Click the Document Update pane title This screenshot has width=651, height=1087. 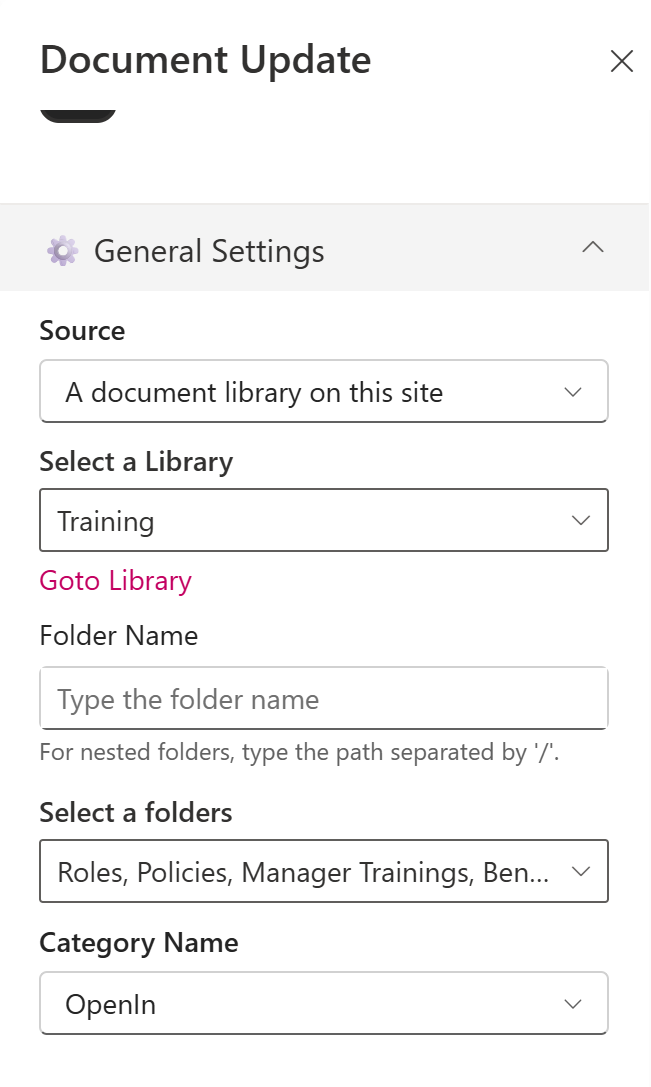coord(204,60)
